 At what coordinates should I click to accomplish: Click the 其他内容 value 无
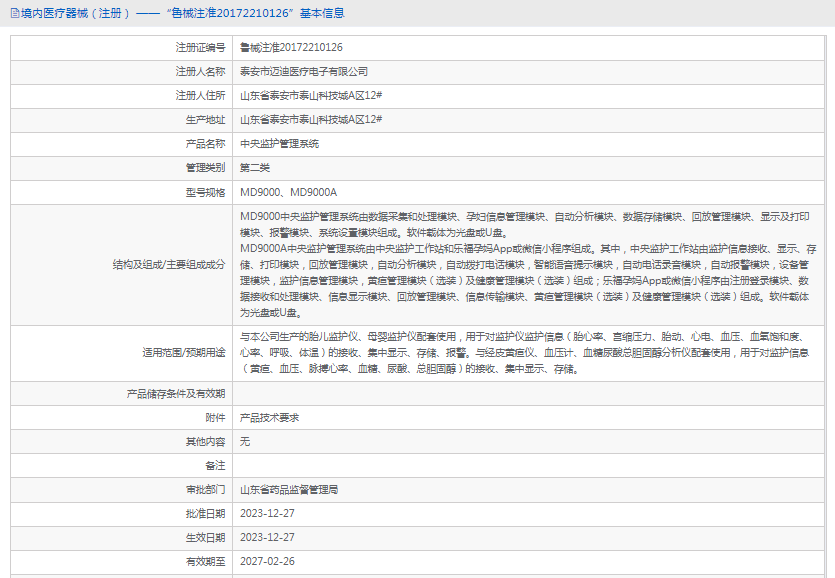click(245, 442)
